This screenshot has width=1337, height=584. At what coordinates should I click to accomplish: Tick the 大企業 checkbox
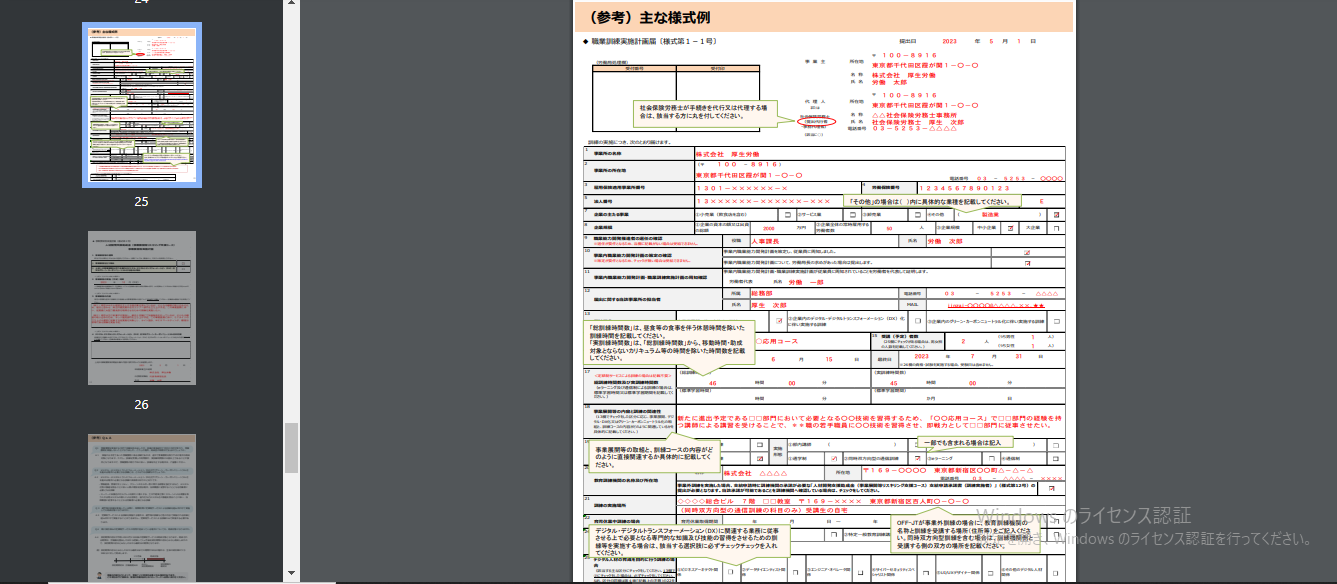coord(1057,228)
